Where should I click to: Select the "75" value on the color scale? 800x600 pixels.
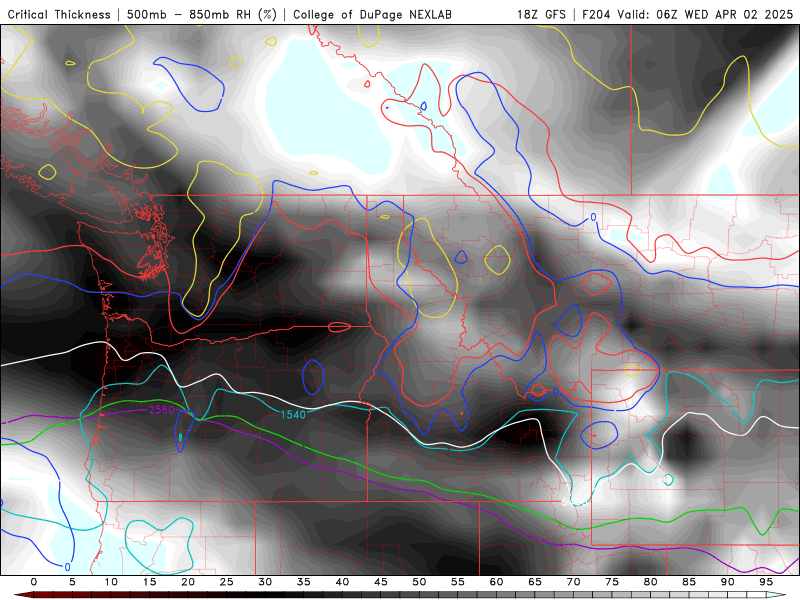[x=612, y=582]
